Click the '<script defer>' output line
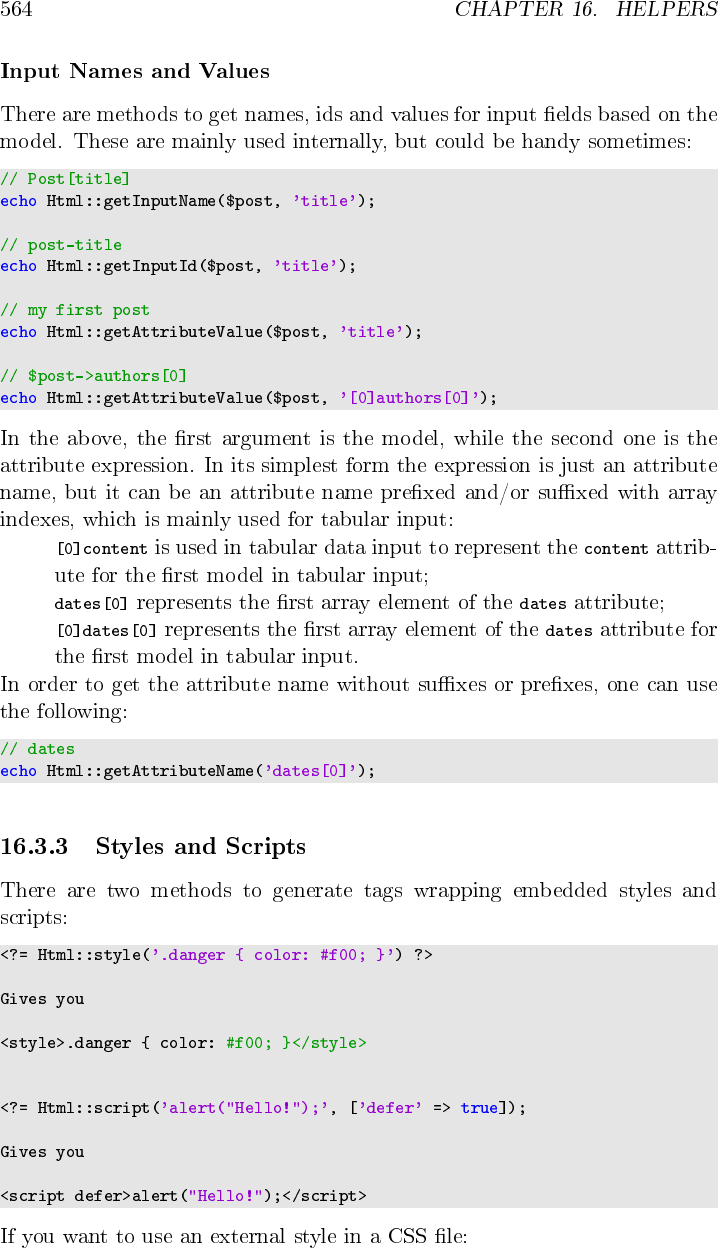Image resolution: width=718 pixels, height=1248 pixels. click(183, 1196)
